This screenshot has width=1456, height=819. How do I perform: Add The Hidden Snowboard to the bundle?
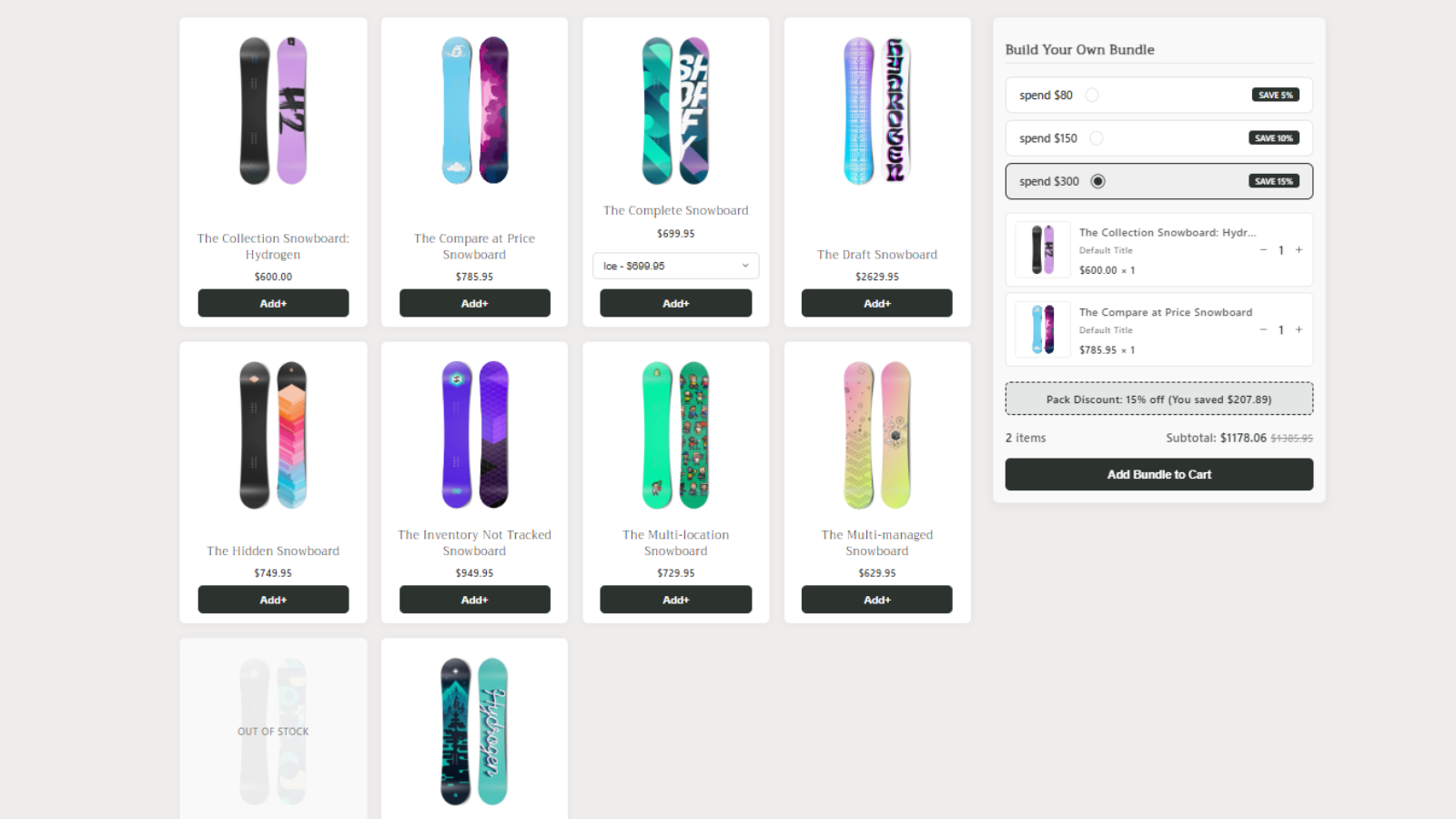point(273,600)
